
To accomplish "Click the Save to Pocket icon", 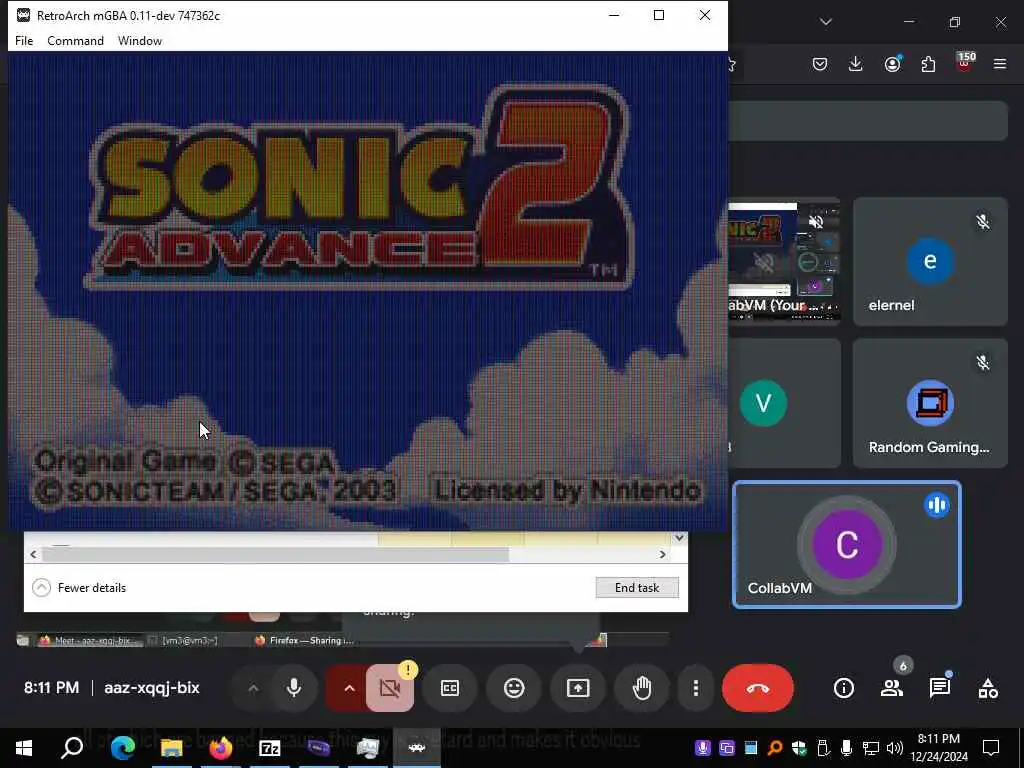I will click(820, 64).
